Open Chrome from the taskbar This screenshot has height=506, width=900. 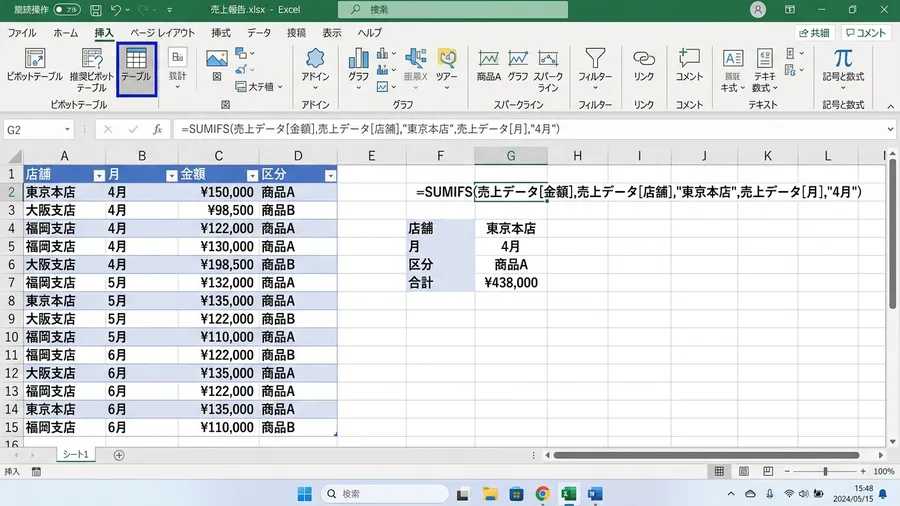(542, 493)
